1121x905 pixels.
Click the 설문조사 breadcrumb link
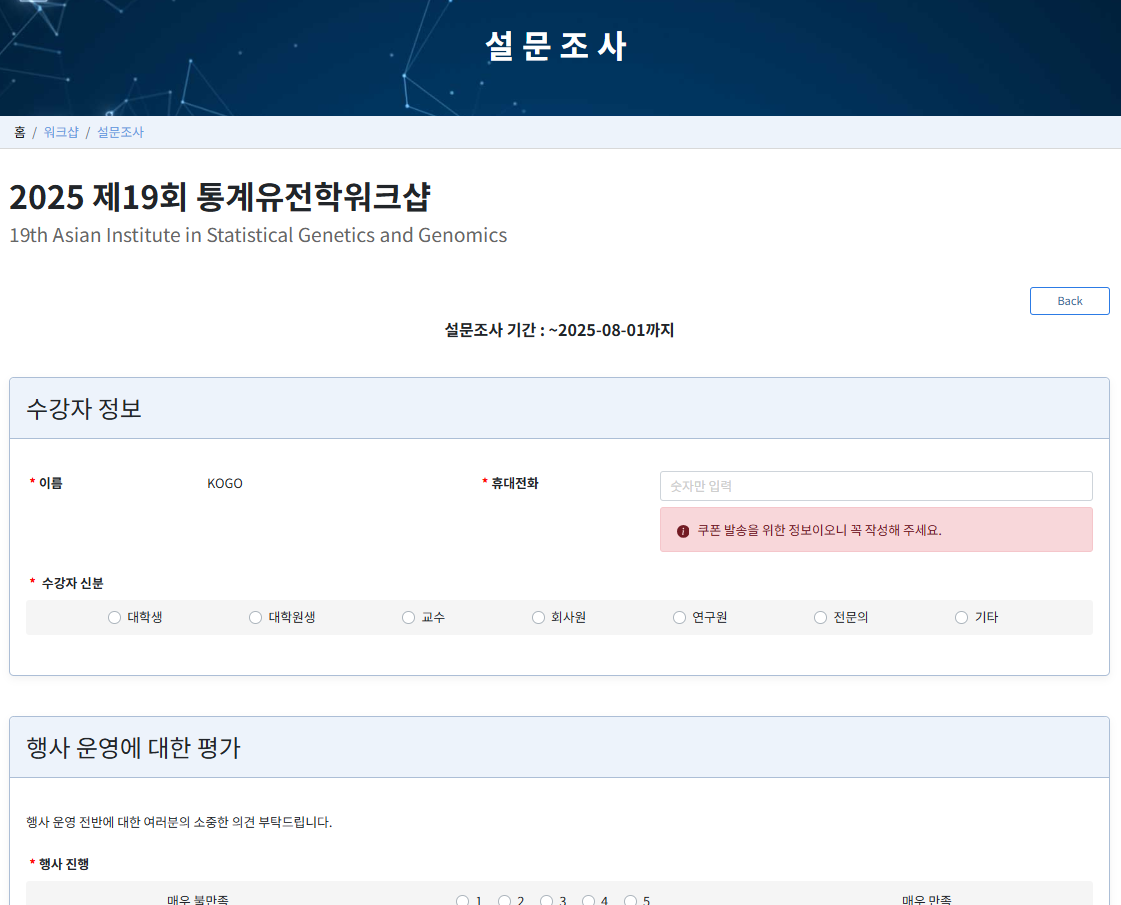coord(120,132)
